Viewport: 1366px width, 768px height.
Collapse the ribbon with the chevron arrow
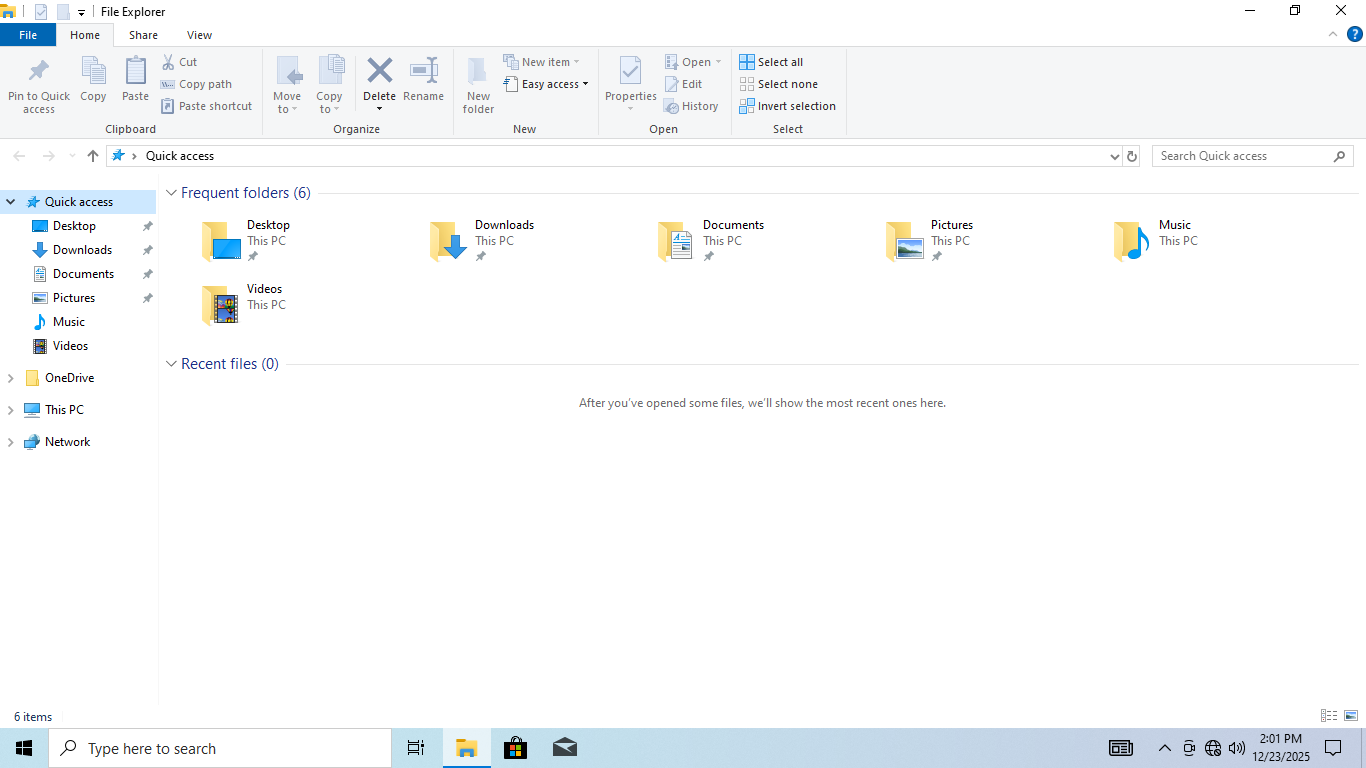pyautogui.click(x=1333, y=34)
